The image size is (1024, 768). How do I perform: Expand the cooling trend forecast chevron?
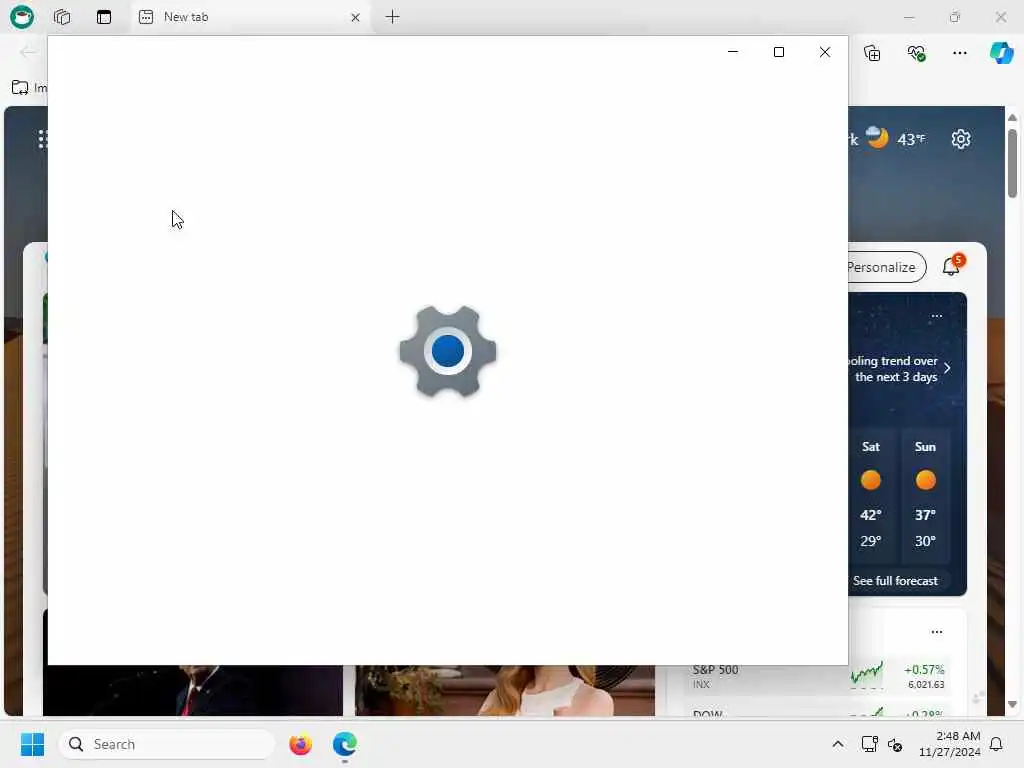click(947, 368)
